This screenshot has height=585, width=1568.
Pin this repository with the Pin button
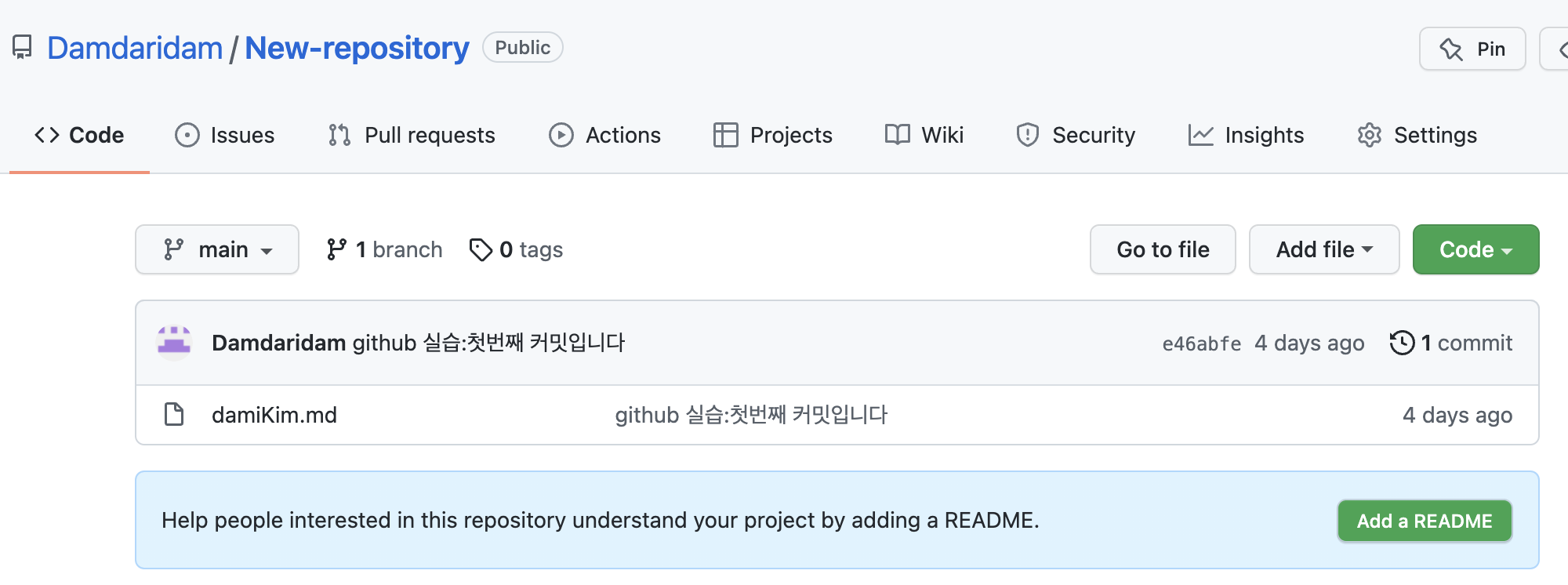(x=1472, y=49)
